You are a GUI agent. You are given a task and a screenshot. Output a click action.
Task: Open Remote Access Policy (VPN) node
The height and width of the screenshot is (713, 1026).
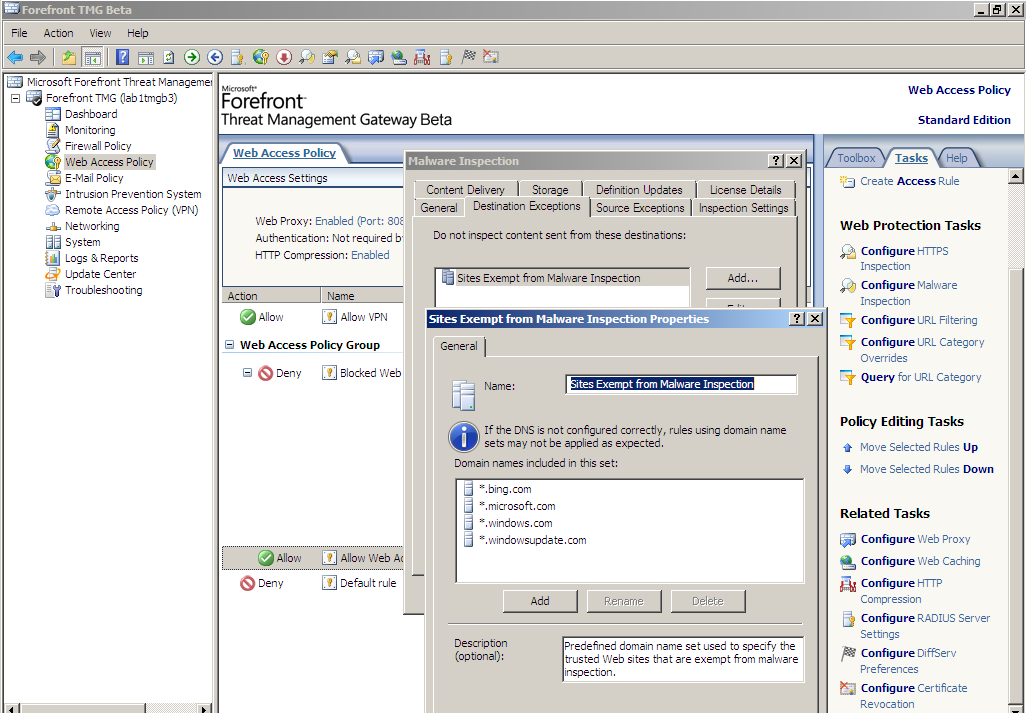[131, 210]
